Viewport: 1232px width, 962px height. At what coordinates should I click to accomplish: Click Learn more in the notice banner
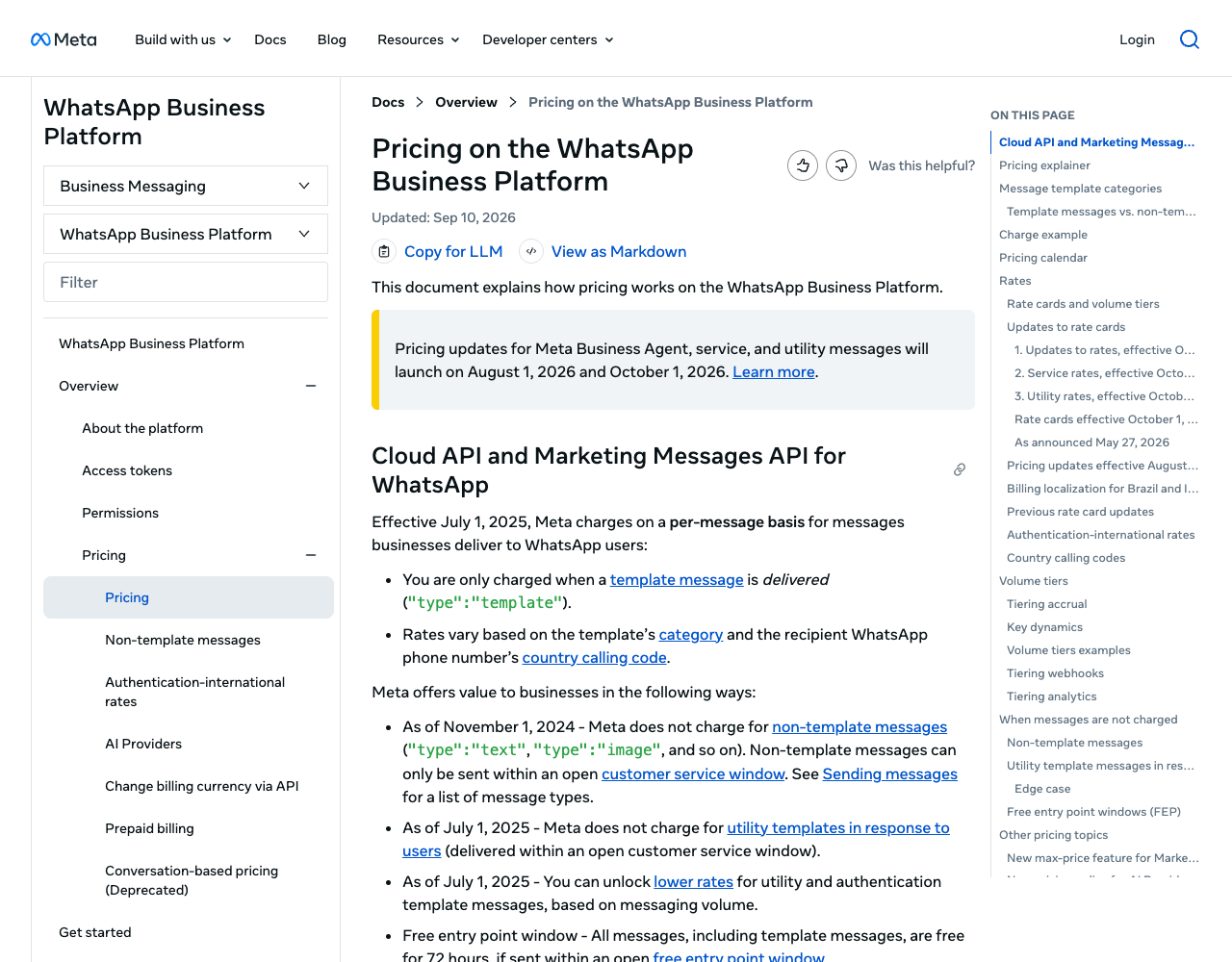click(x=774, y=372)
